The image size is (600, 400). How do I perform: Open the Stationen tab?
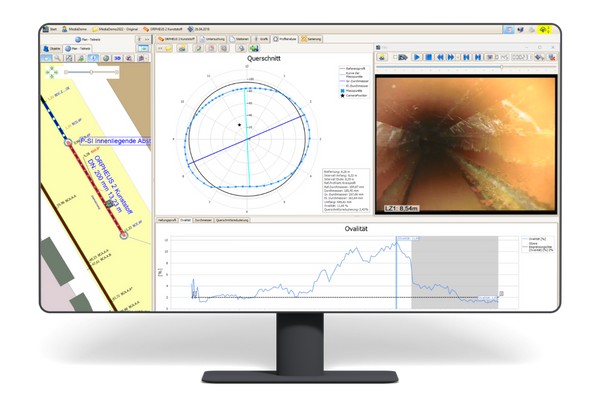click(x=240, y=39)
